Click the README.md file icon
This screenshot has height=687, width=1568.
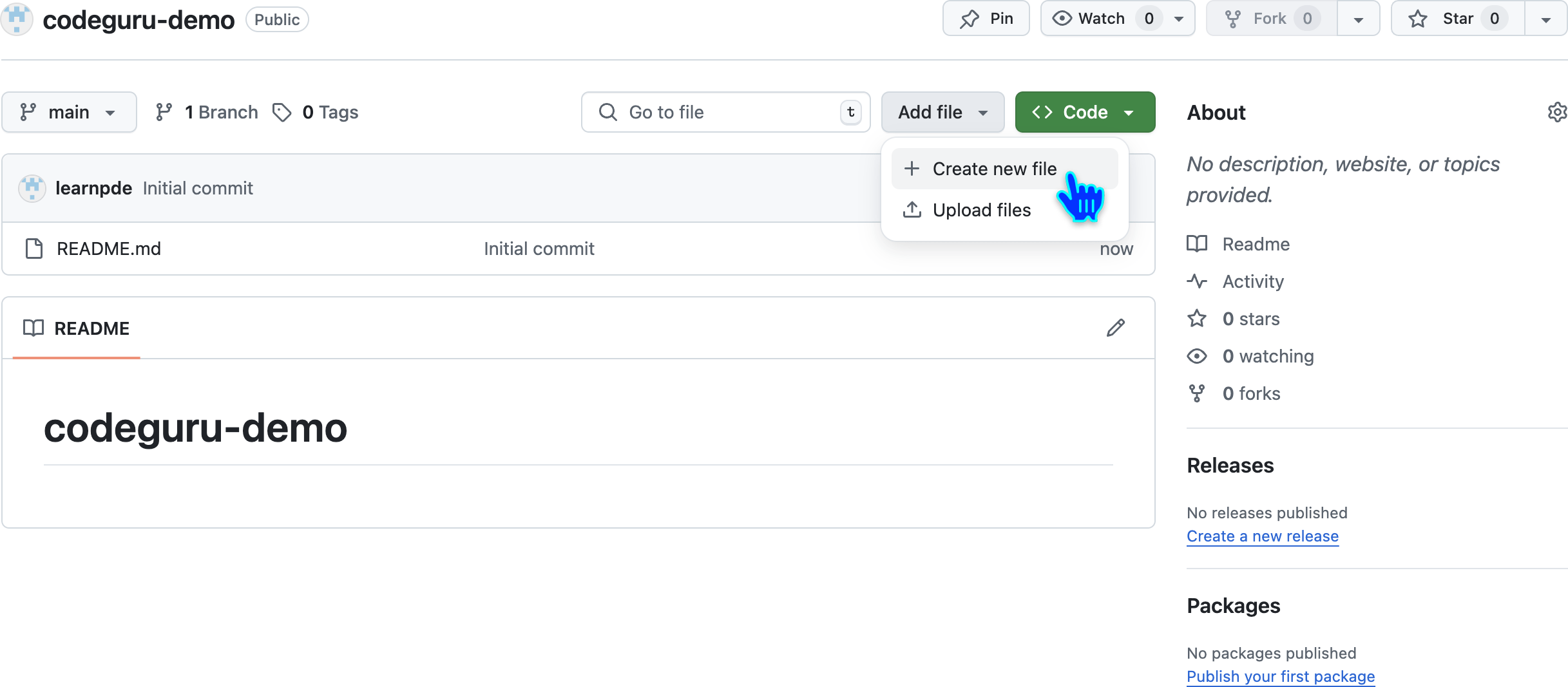(x=33, y=249)
